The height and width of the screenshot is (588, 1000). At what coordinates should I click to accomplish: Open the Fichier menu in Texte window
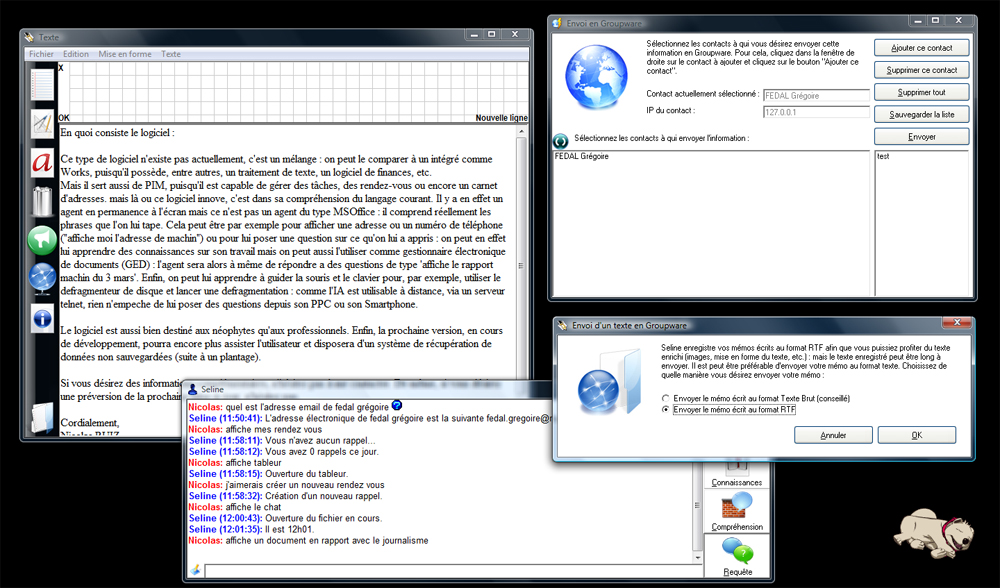[x=41, y=54]
